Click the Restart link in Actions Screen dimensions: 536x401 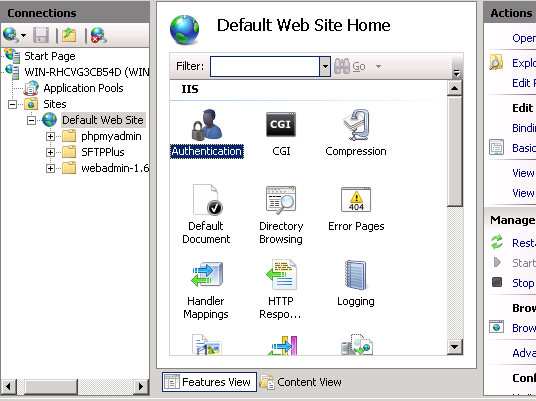pyautogui.click(x=524, y=243)
